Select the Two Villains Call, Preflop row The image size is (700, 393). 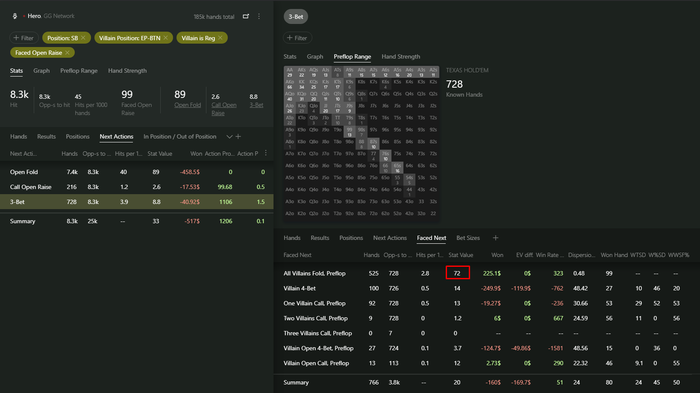(x=487, y=318)
